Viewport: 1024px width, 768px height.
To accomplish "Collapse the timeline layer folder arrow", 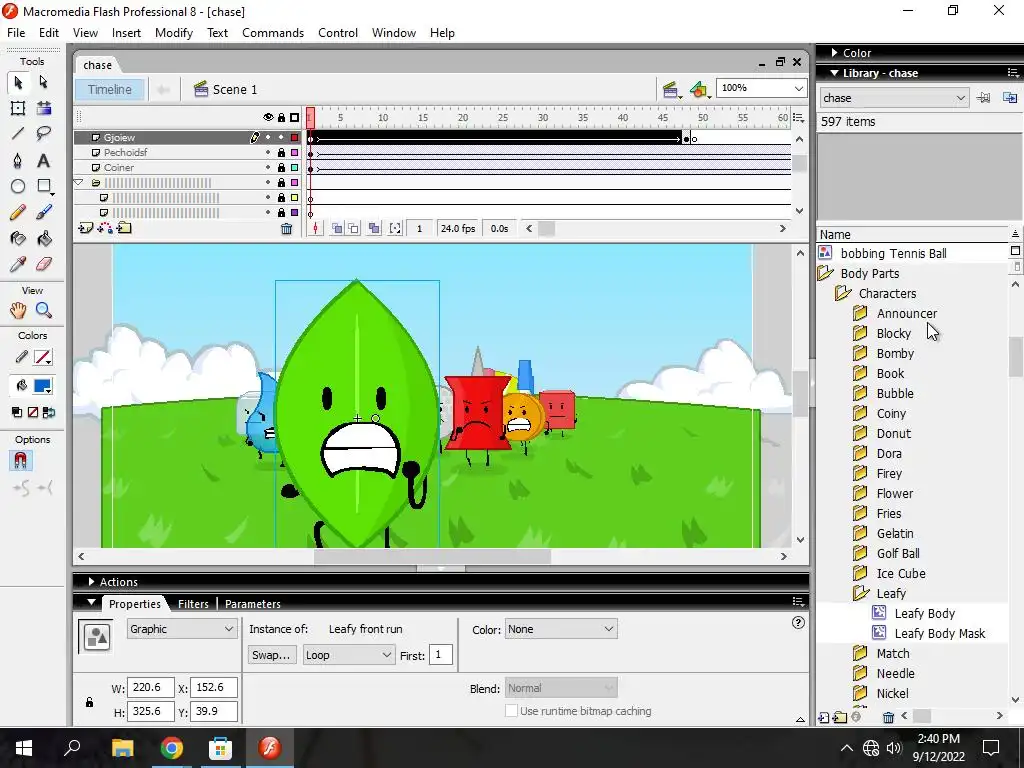I will [79, 183].
